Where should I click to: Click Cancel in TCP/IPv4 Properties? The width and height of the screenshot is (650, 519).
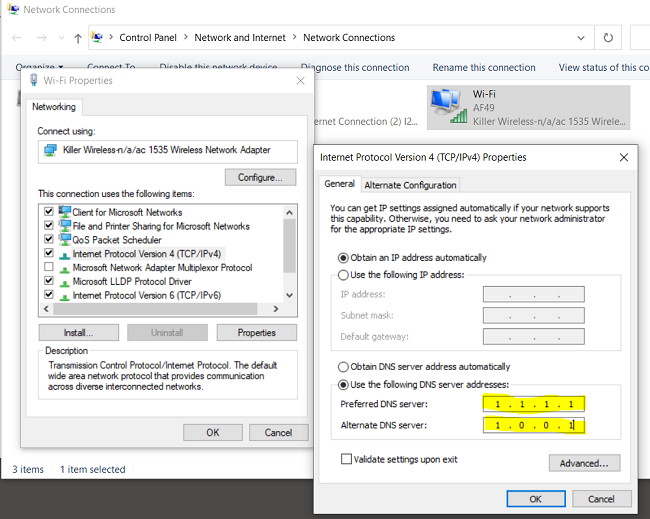pos(601,499)
